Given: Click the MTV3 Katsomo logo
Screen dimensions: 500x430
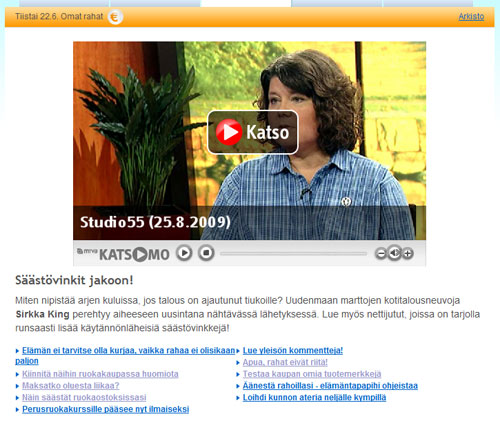Looking at the screenshot, I should click(x=123, y=254).
